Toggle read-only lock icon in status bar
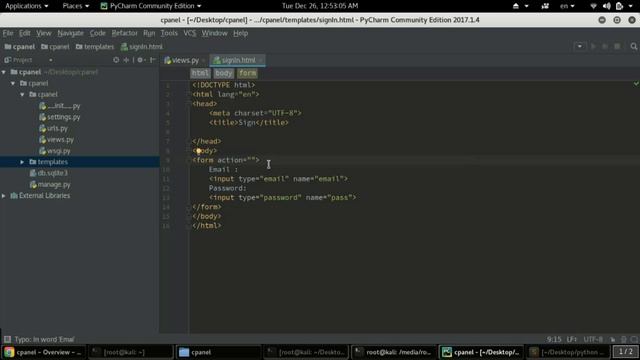Viewport: 640px width, 360px height. click(x=613, y=340)
